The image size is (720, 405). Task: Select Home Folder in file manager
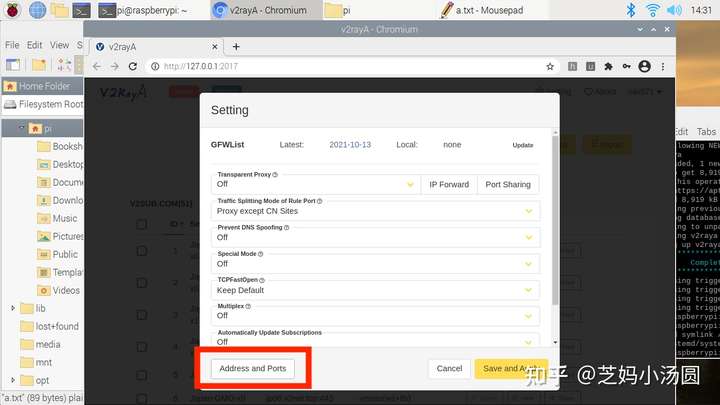point(43,86)
